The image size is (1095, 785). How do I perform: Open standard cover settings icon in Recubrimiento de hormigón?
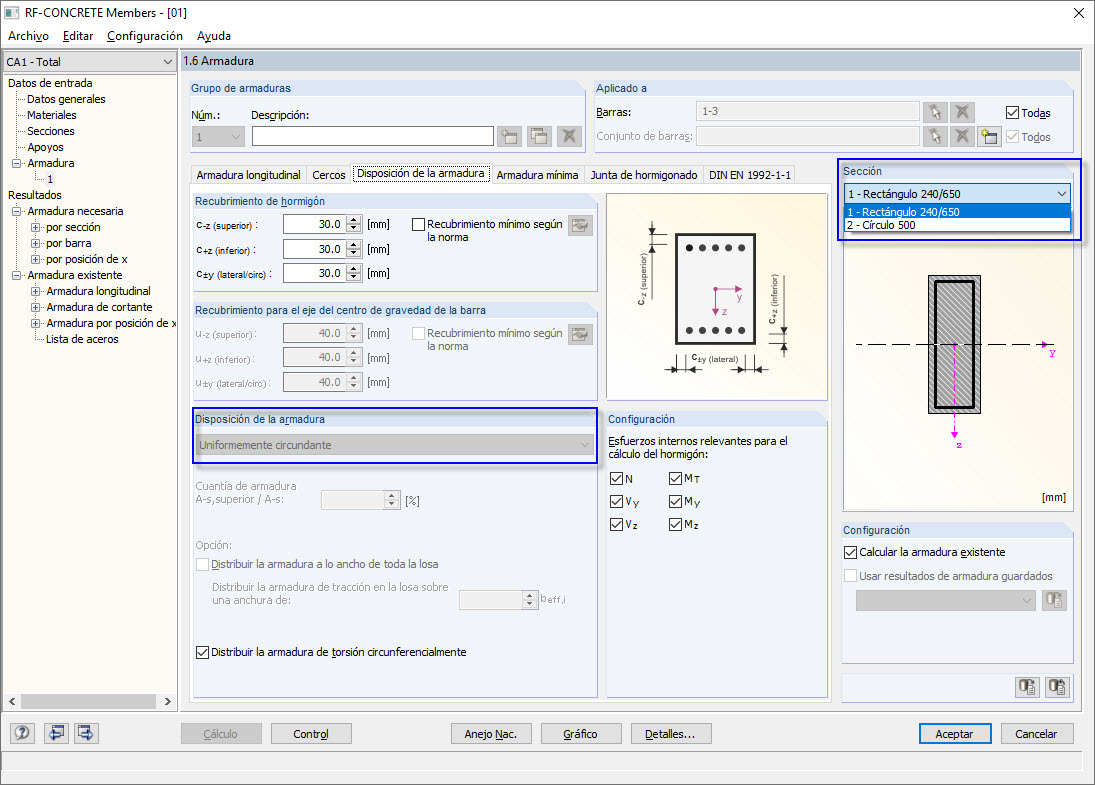click(x=580, y=225)
